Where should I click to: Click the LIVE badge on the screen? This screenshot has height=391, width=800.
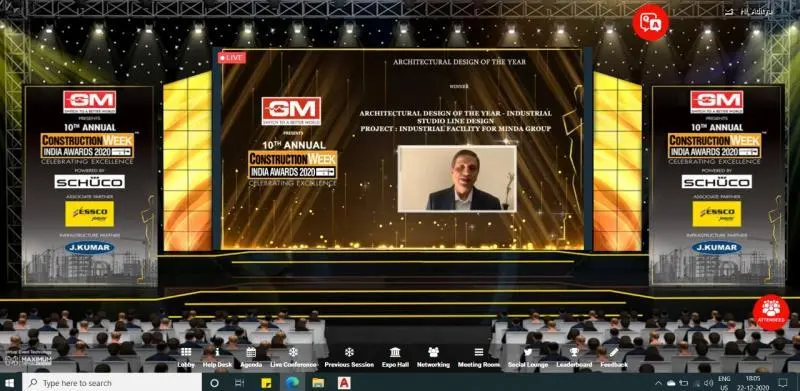232,58
